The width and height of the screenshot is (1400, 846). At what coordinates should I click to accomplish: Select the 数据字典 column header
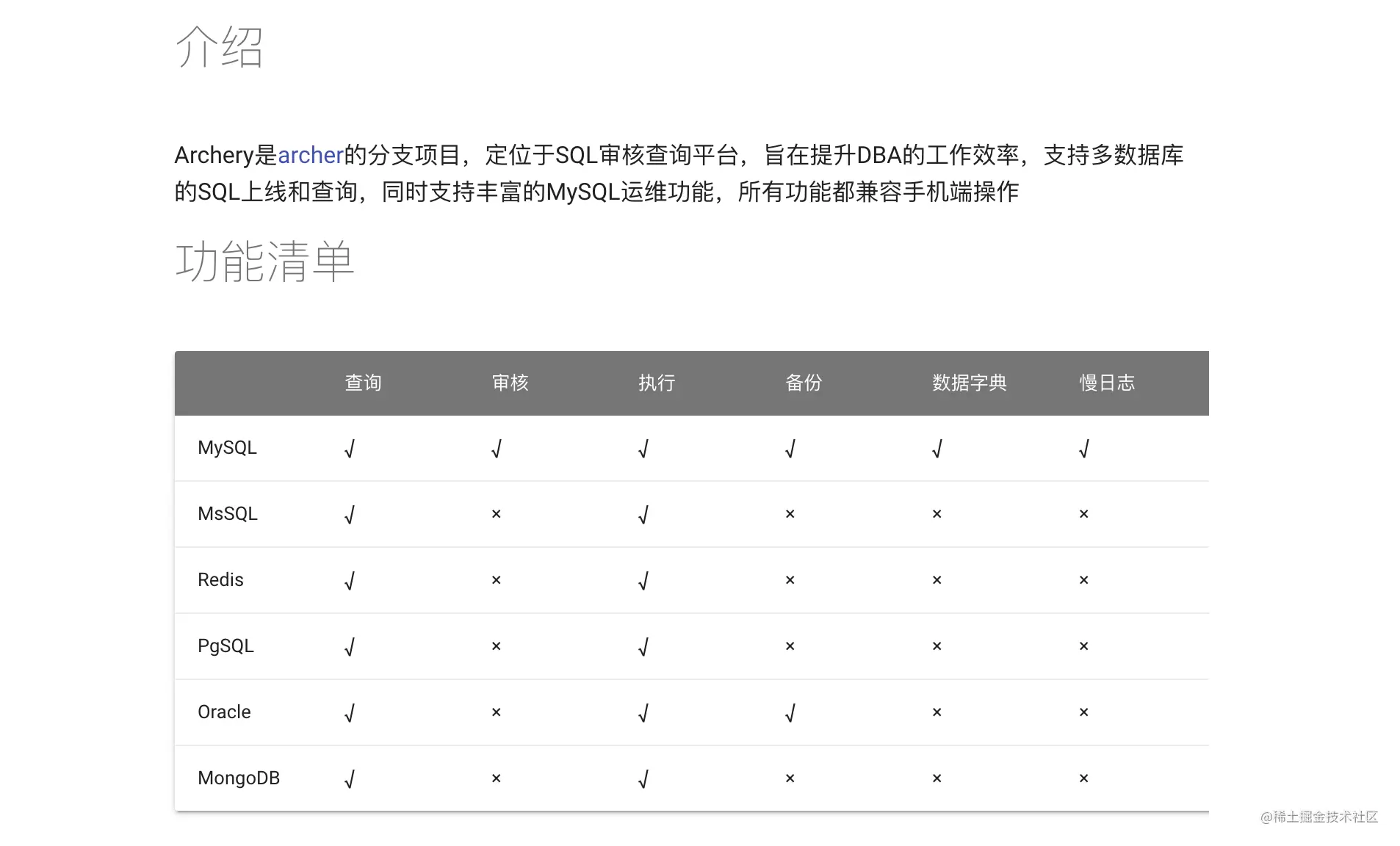[x=970, y=383]
